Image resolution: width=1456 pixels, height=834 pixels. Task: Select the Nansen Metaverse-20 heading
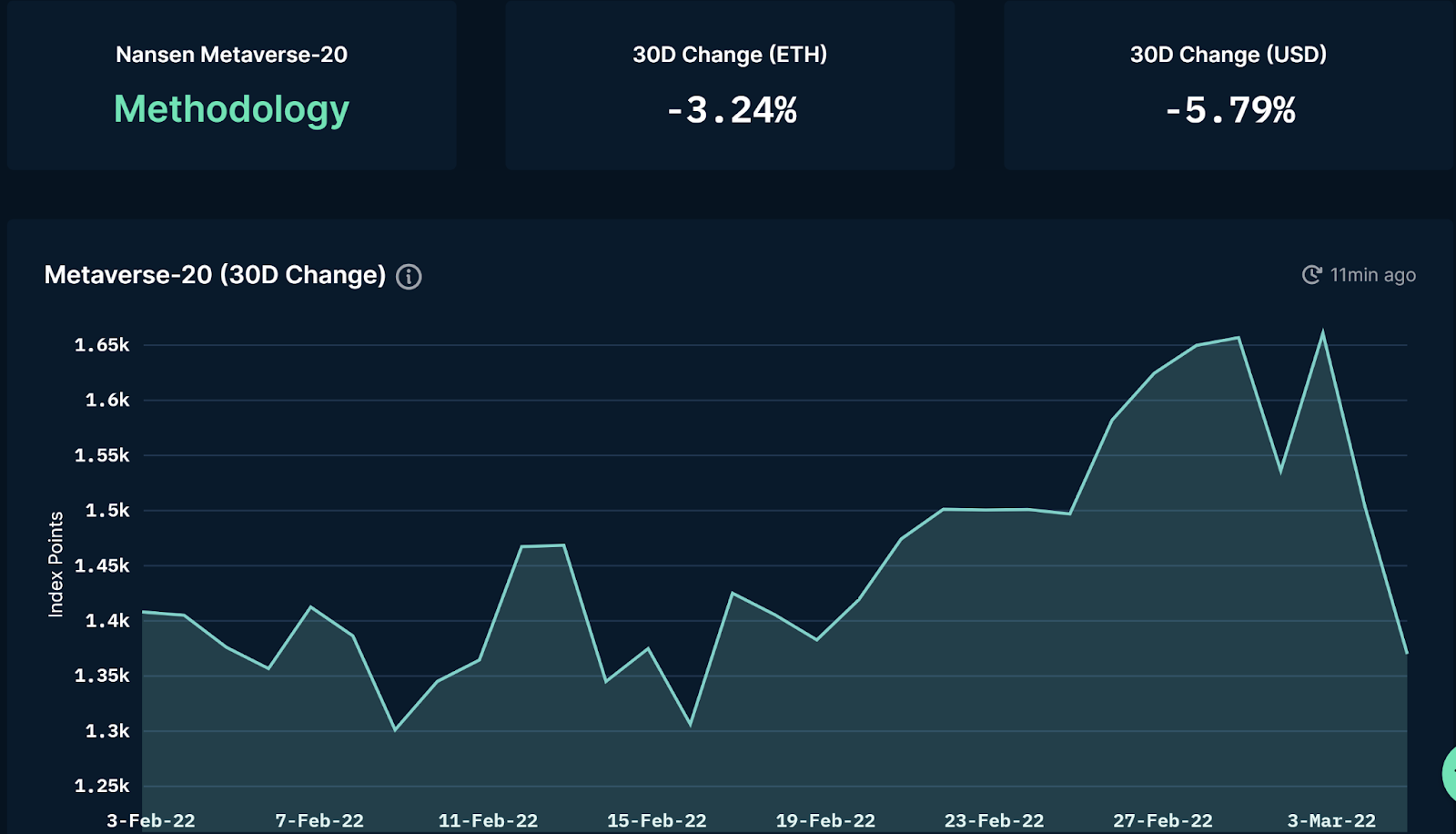click(231, 55)
